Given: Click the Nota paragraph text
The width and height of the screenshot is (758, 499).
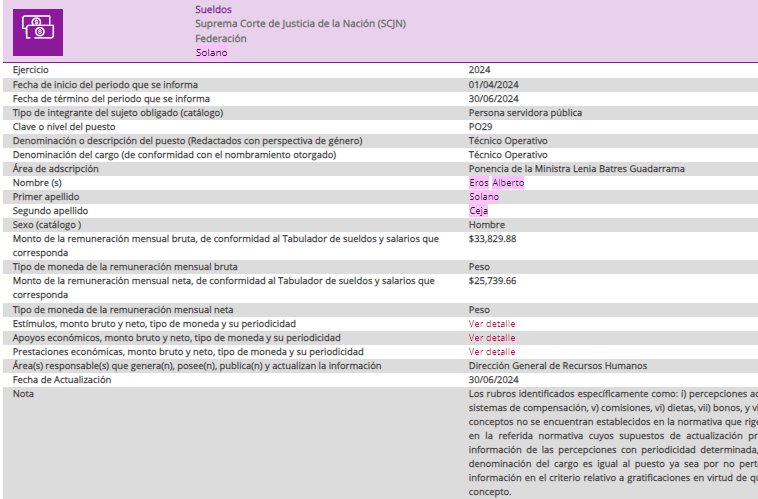Looking at the screenshot, I should point(612,442).
